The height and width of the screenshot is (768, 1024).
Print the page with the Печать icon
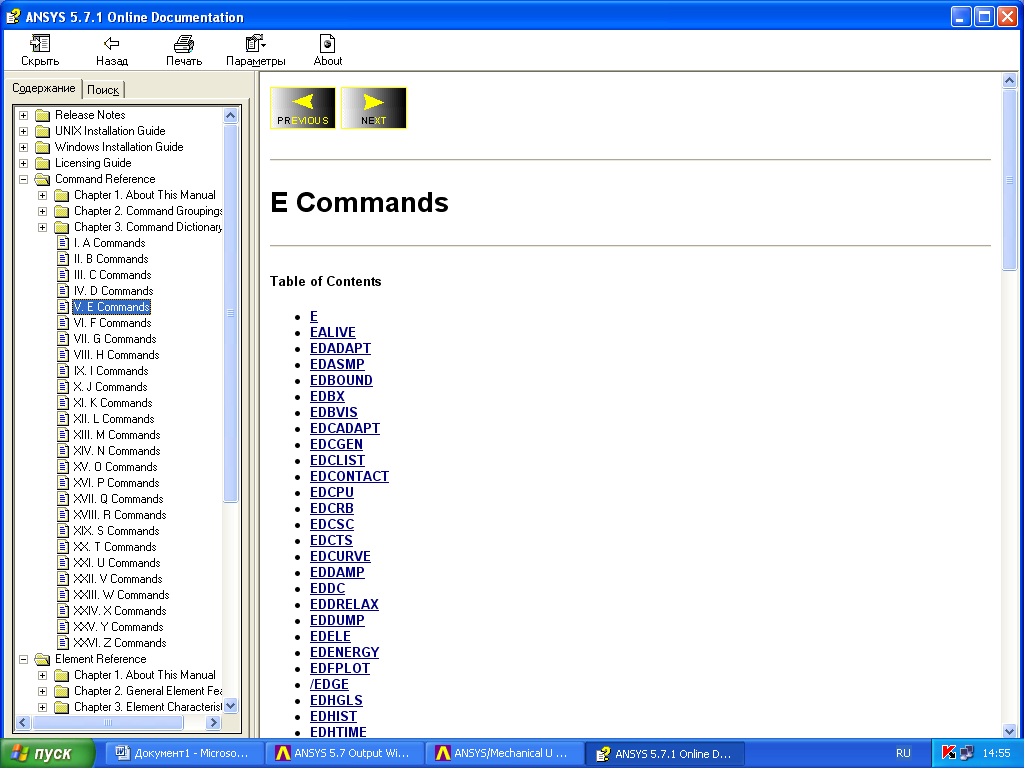pyautogui.click(x=184, y=44)
